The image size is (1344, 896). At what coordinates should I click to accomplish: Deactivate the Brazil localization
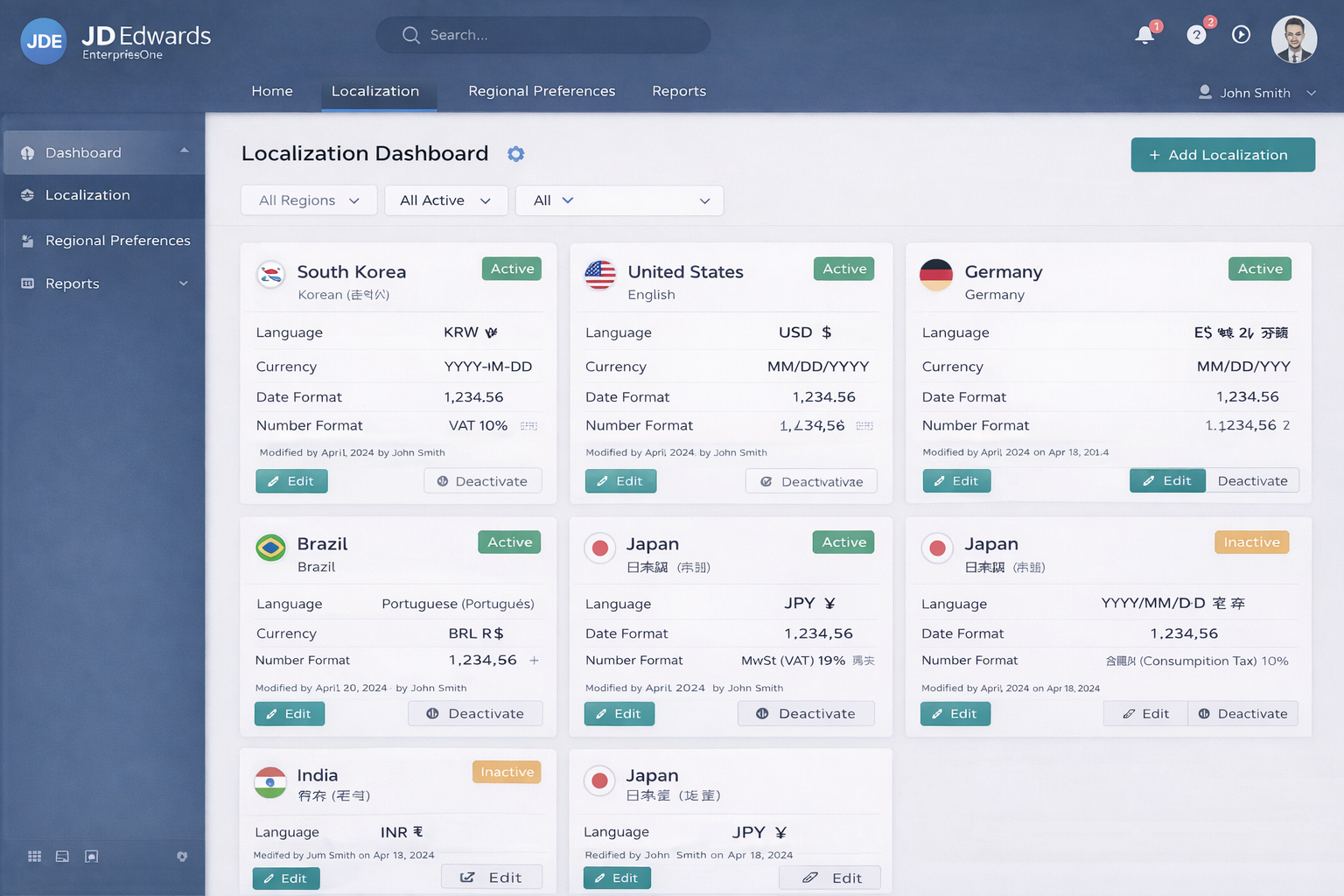pos(475,714)
